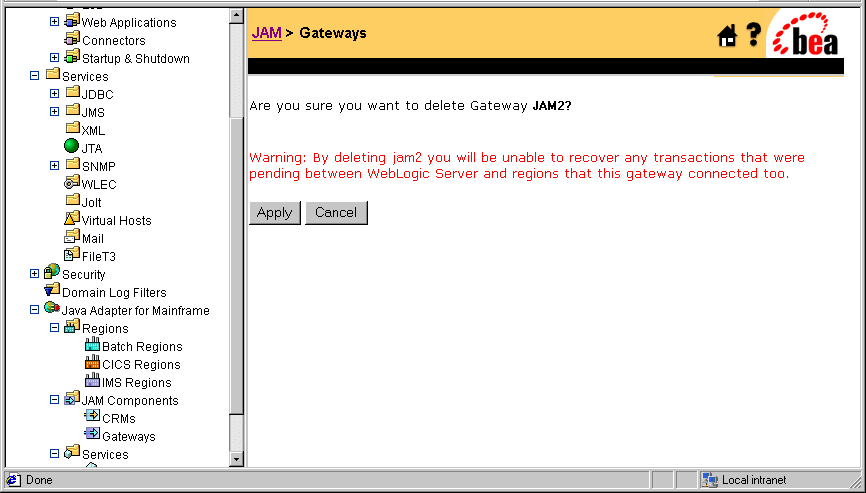Select the Connectors label
This screenshot has width=866, height=493.
click(114, 41)
